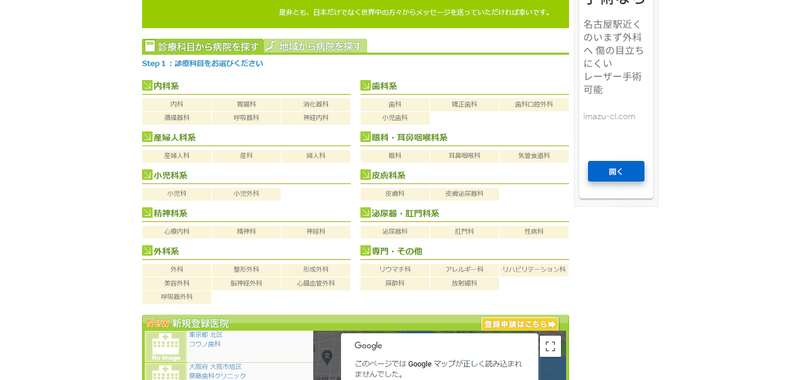800x380 pixels.
Task: Click arrow icon beside 専門・その他 heading
Action: pos(365,251)
